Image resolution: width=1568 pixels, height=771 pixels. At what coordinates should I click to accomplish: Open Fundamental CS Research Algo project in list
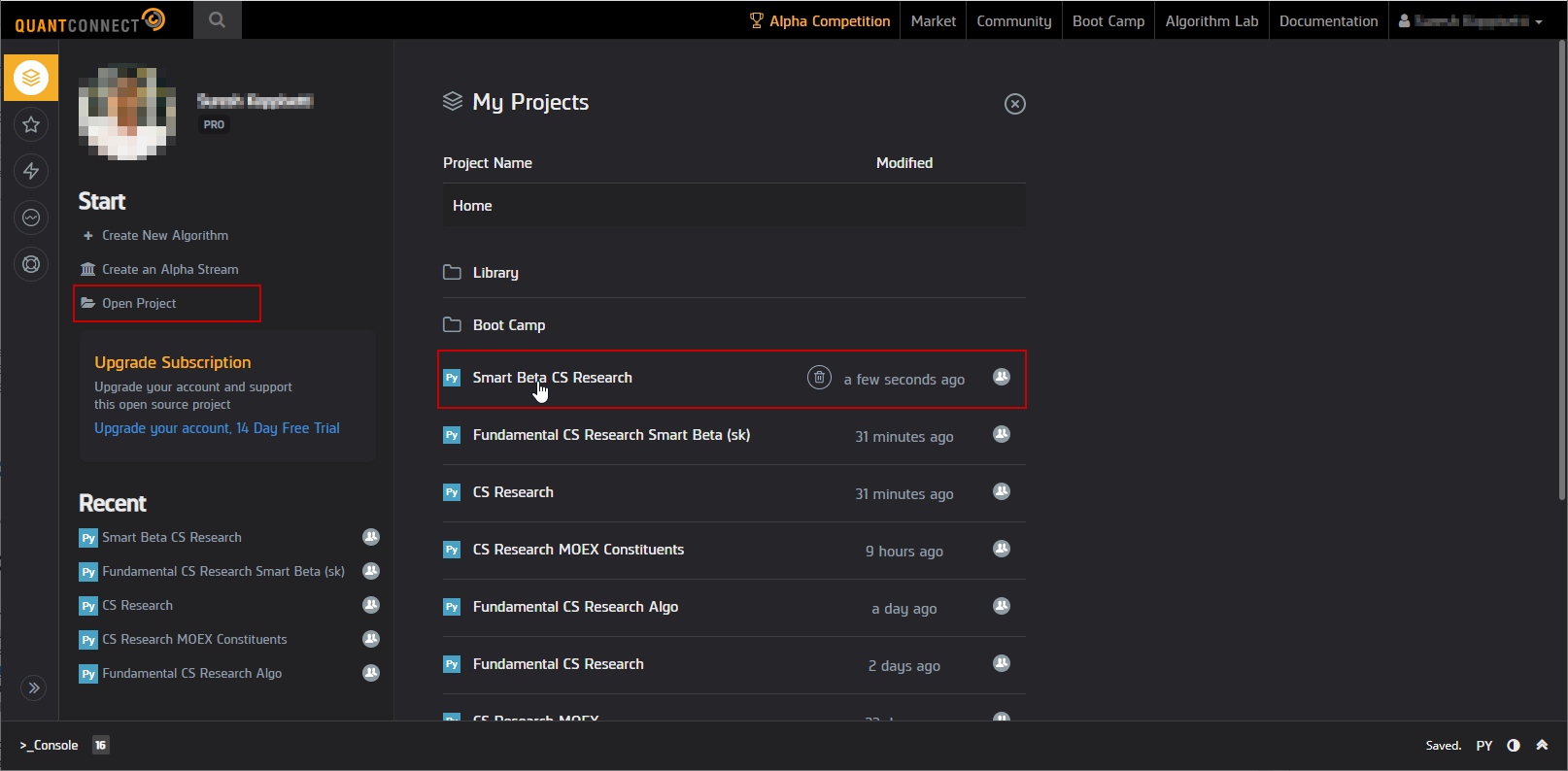click(575, 607)
